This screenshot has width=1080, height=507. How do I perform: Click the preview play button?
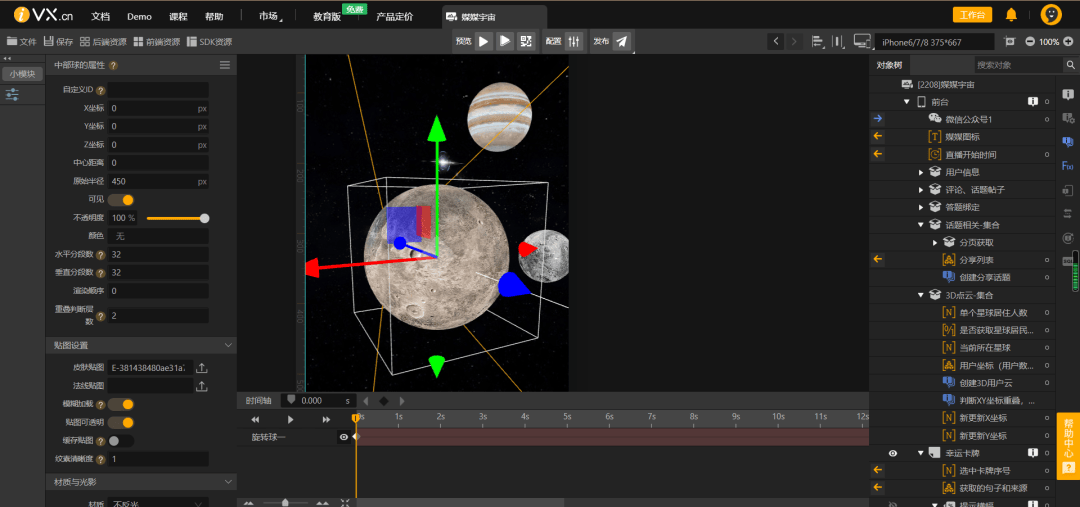(x=484, y=41)
